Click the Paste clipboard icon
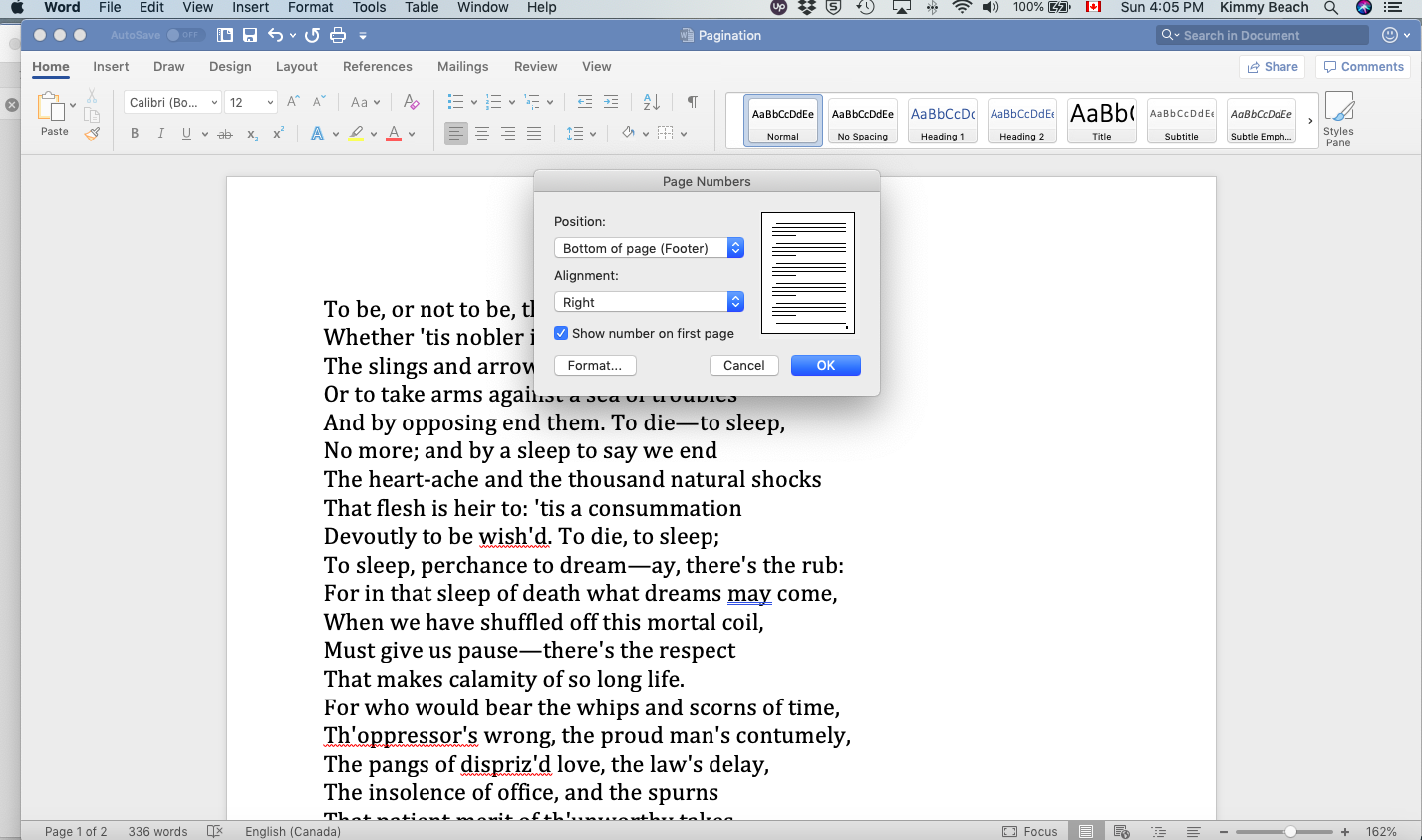This screenshot has height=840, width=1422. [x=50, y=106]
